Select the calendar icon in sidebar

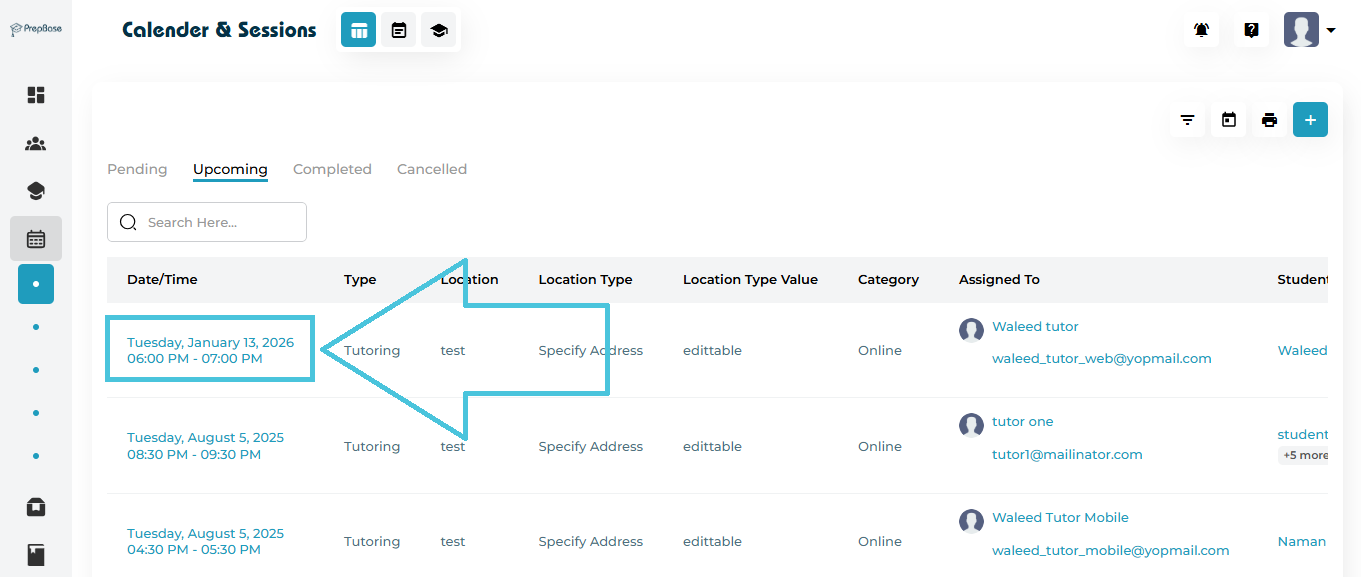pos(36,239)
